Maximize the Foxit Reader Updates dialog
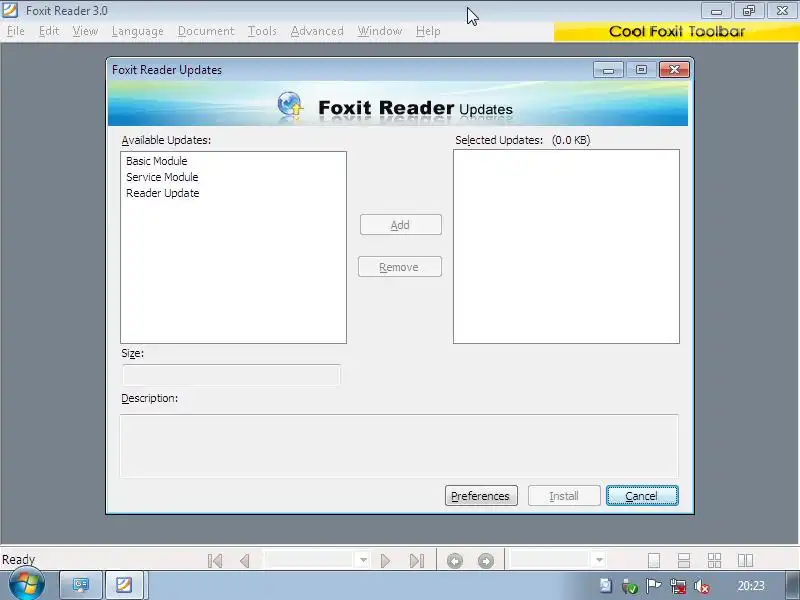The width and height of the screenshot is (800, 600). coord(641,69)
